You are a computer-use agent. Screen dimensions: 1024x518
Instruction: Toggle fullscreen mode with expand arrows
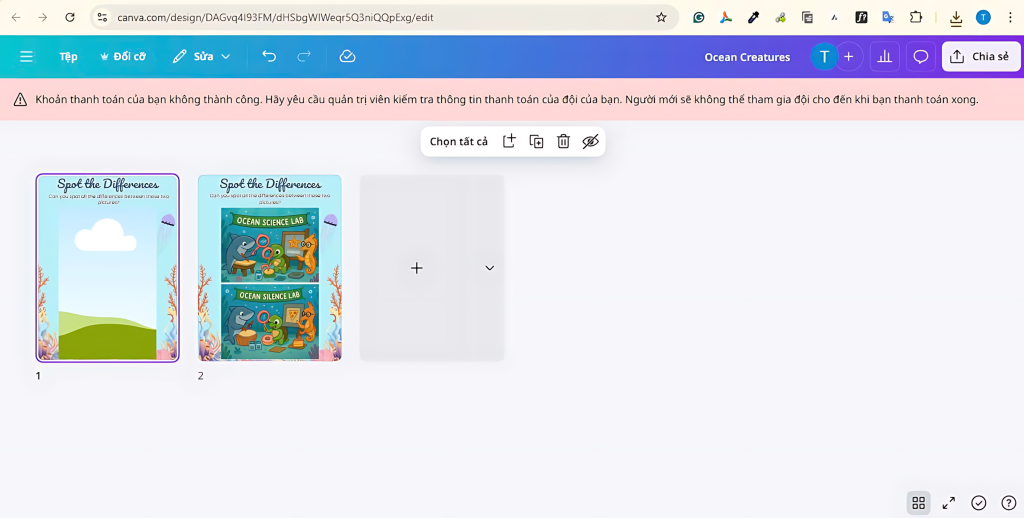coord(949,503)
